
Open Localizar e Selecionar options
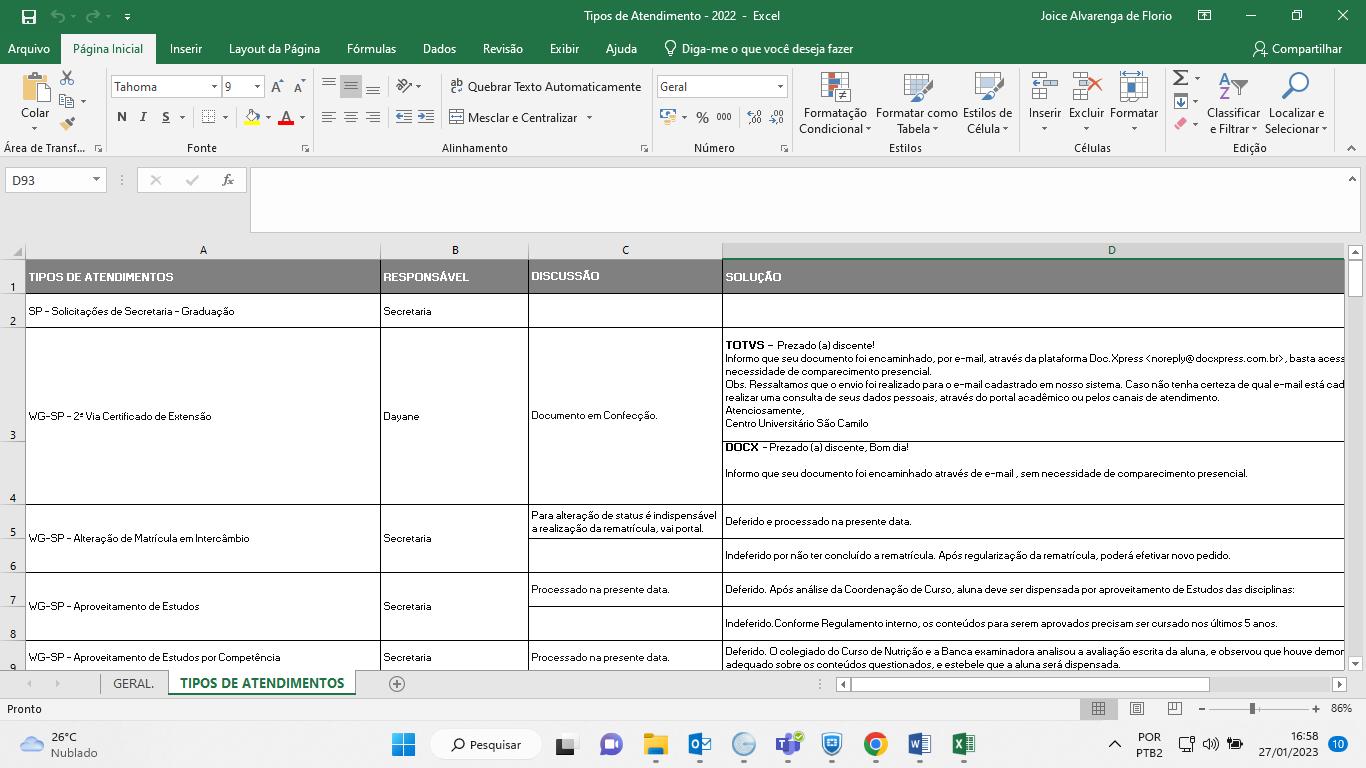pyautogui.click(x=1295, y=104)
